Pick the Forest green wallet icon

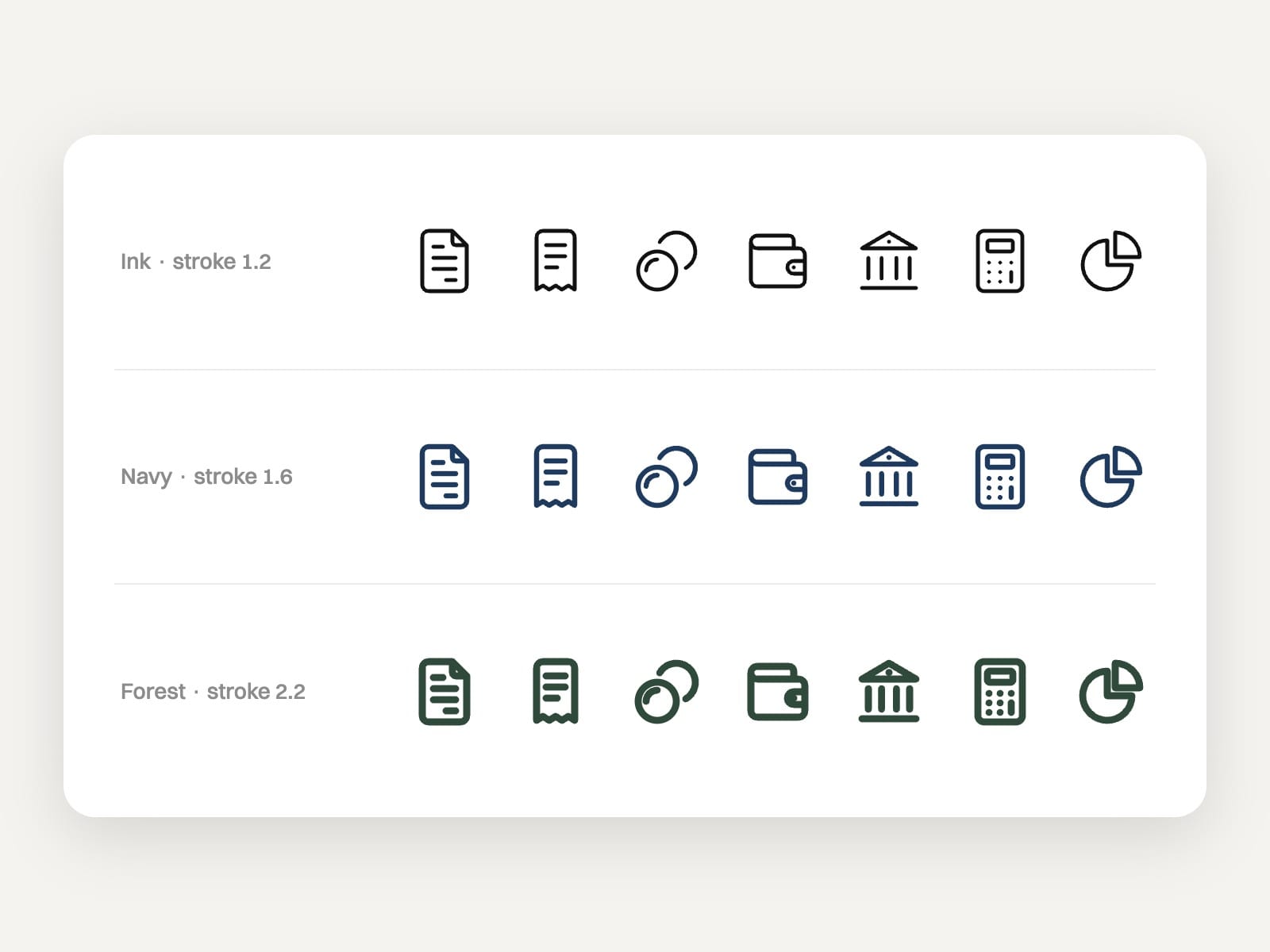point(778,691)
